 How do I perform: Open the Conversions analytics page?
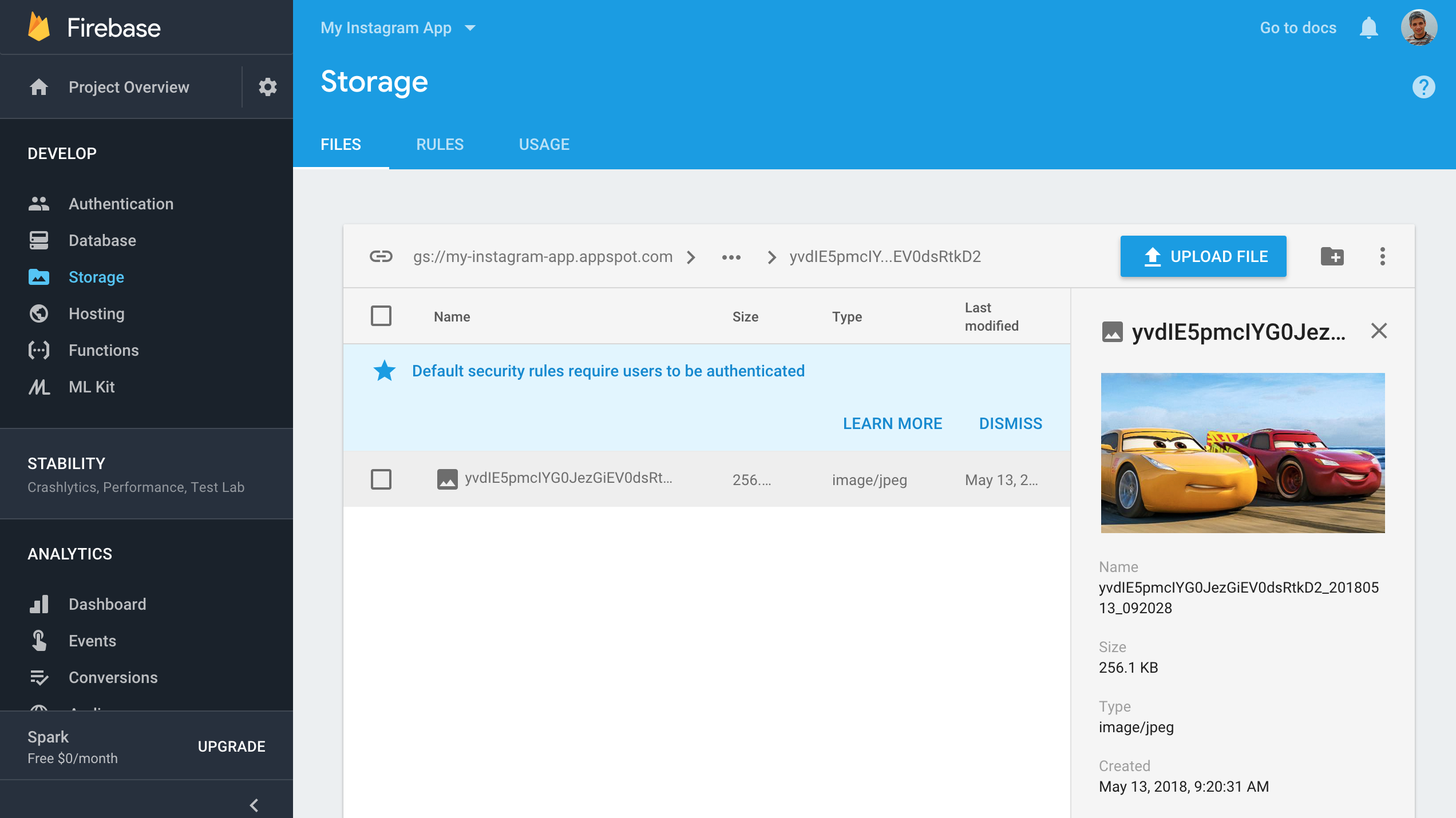point(113,677)
